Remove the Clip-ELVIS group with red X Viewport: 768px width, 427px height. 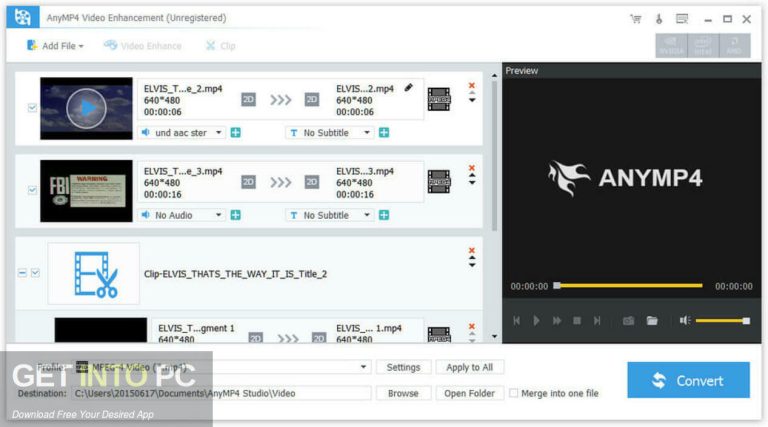point(472,250)
